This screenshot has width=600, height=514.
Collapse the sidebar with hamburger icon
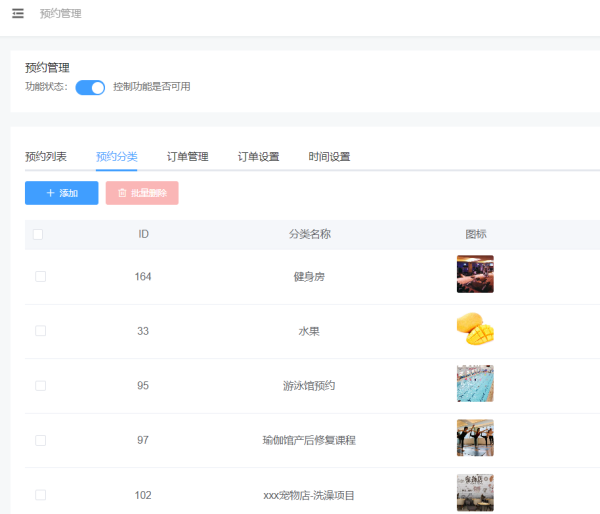pyautogui.click(x=18, y=13)
